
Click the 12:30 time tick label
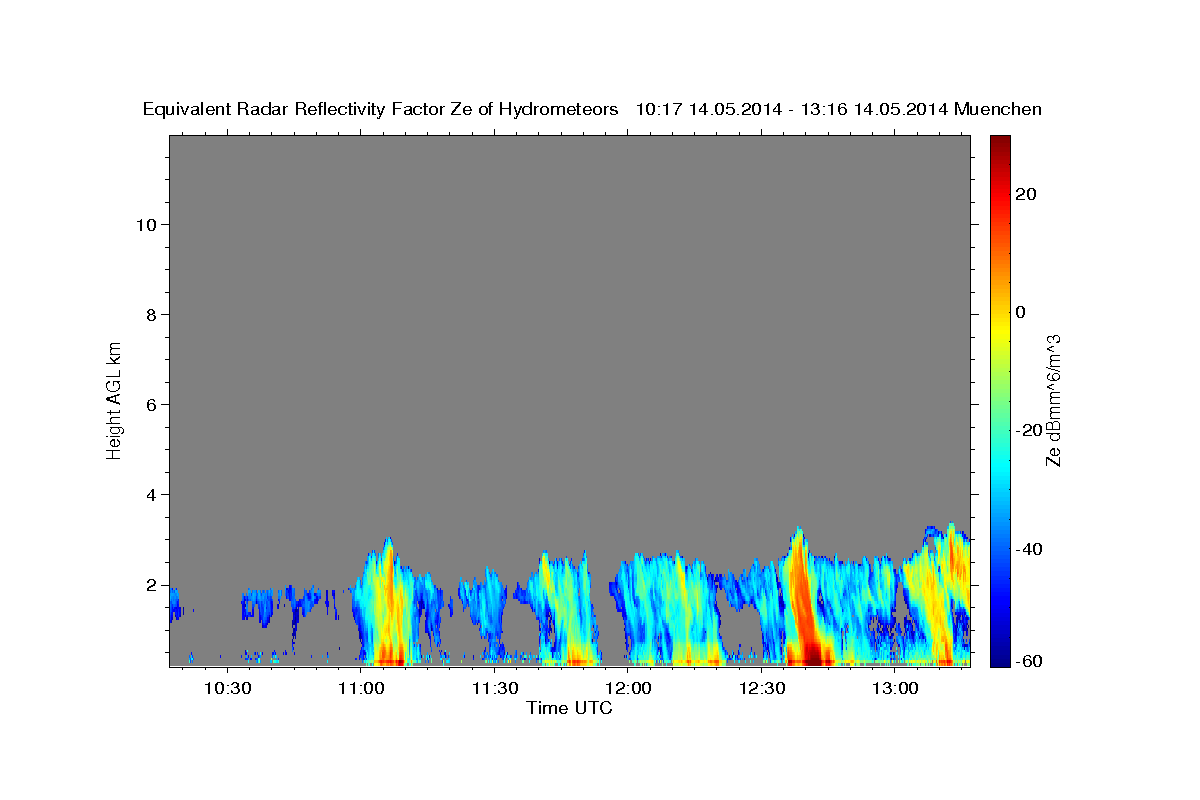tap(761, 689)
